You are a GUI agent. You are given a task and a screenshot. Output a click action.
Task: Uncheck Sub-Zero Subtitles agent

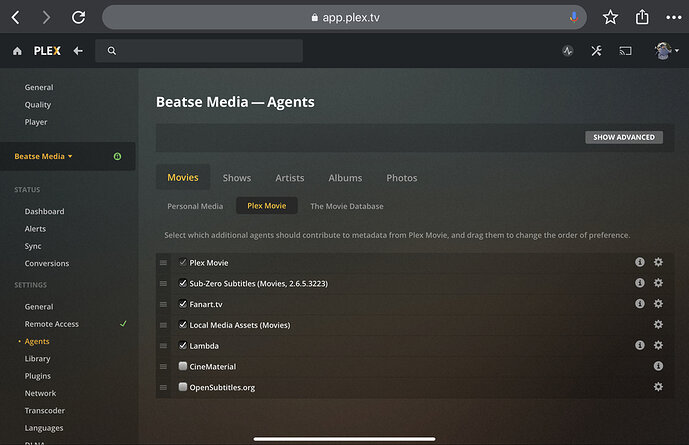(x=183, y=283)
